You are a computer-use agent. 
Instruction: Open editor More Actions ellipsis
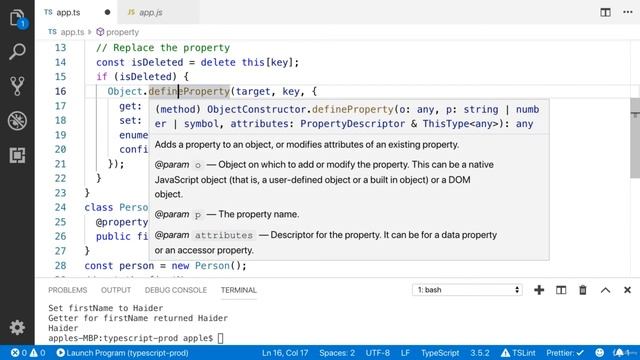628,12
